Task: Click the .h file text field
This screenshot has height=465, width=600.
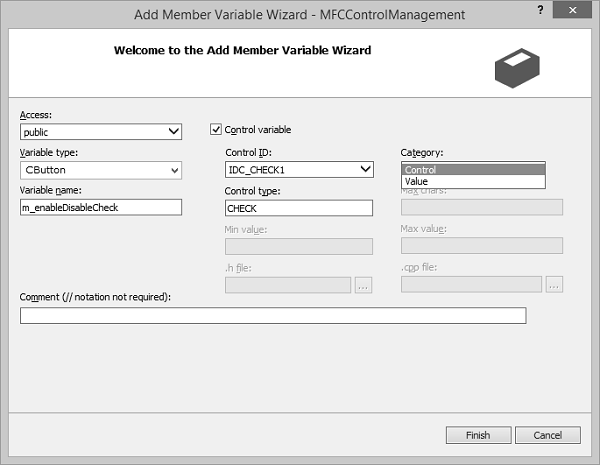Action: (288, 285)
